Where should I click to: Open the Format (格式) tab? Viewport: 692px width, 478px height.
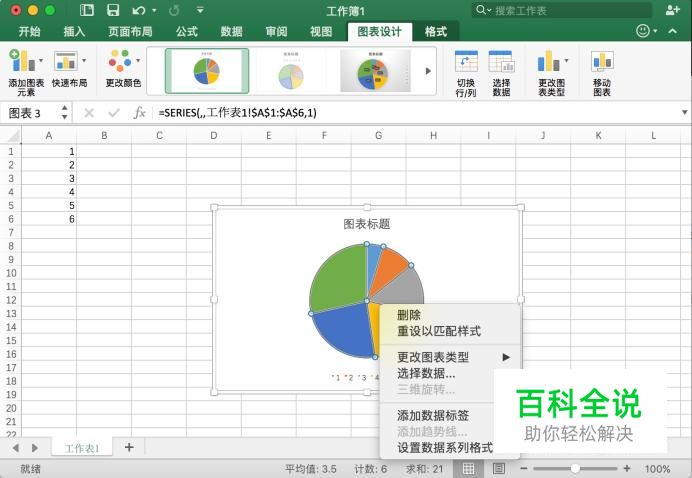tap(436, 31)
